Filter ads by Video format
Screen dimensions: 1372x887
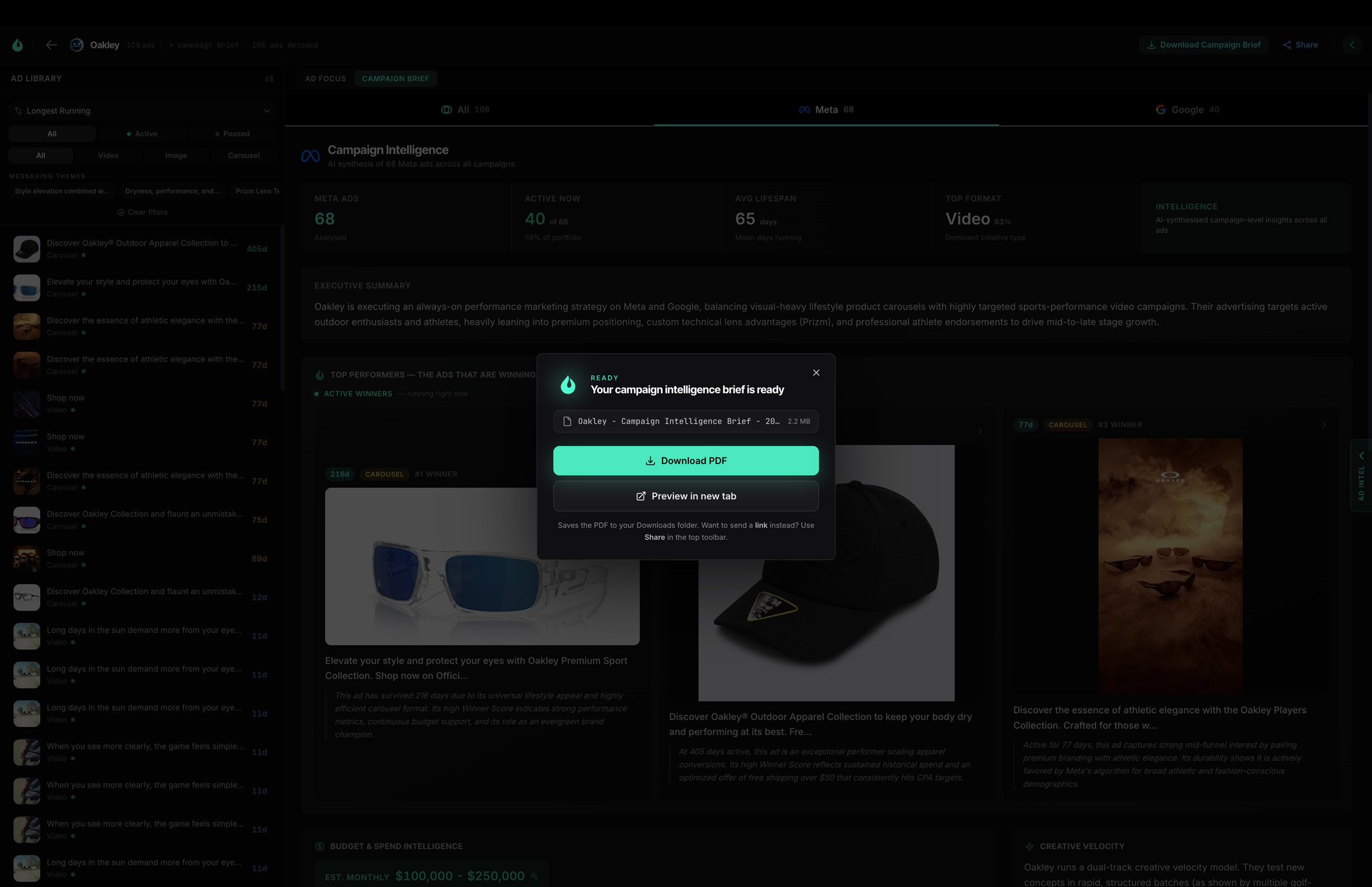click(108, 156)
